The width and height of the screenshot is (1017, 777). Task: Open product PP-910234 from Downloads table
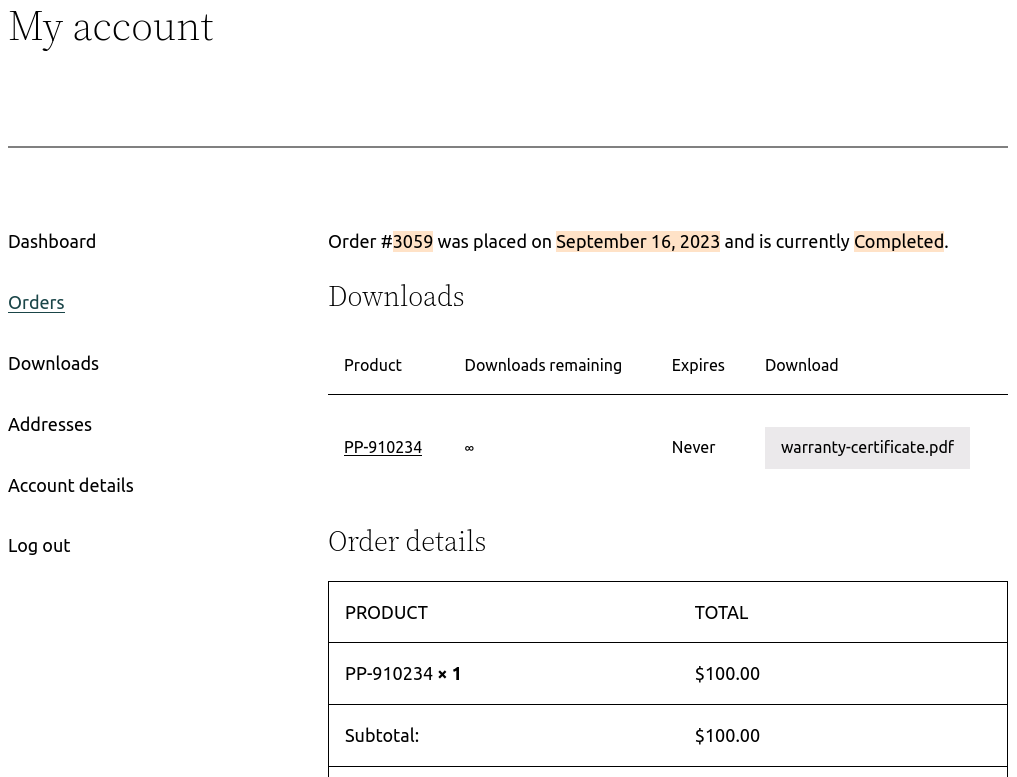click(x=383, y=447)
